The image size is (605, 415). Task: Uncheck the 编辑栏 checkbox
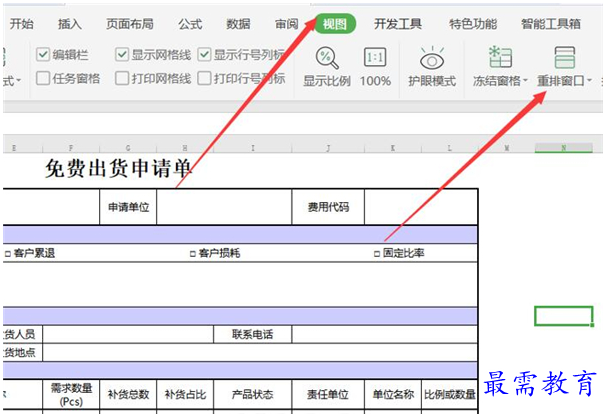tap(43, 54)
